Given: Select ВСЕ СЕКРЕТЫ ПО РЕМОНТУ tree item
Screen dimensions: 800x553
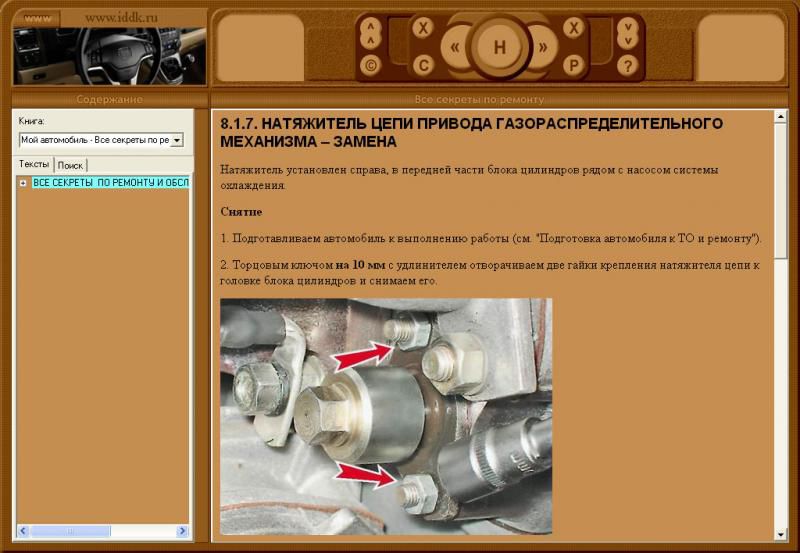Looking at the screenshot, I should coord(110,183).
